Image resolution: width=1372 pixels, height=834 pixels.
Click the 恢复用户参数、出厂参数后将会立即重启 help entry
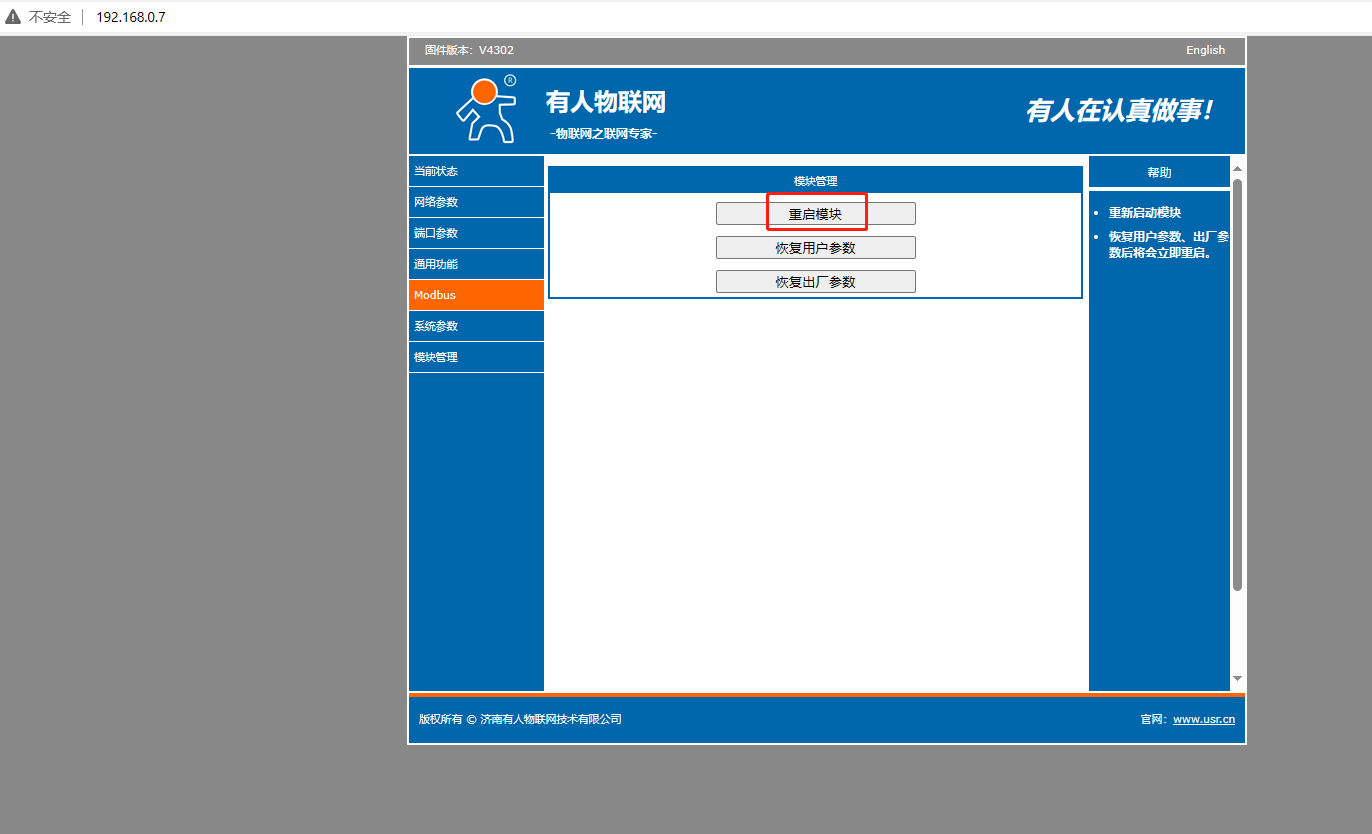point(1169,245)
